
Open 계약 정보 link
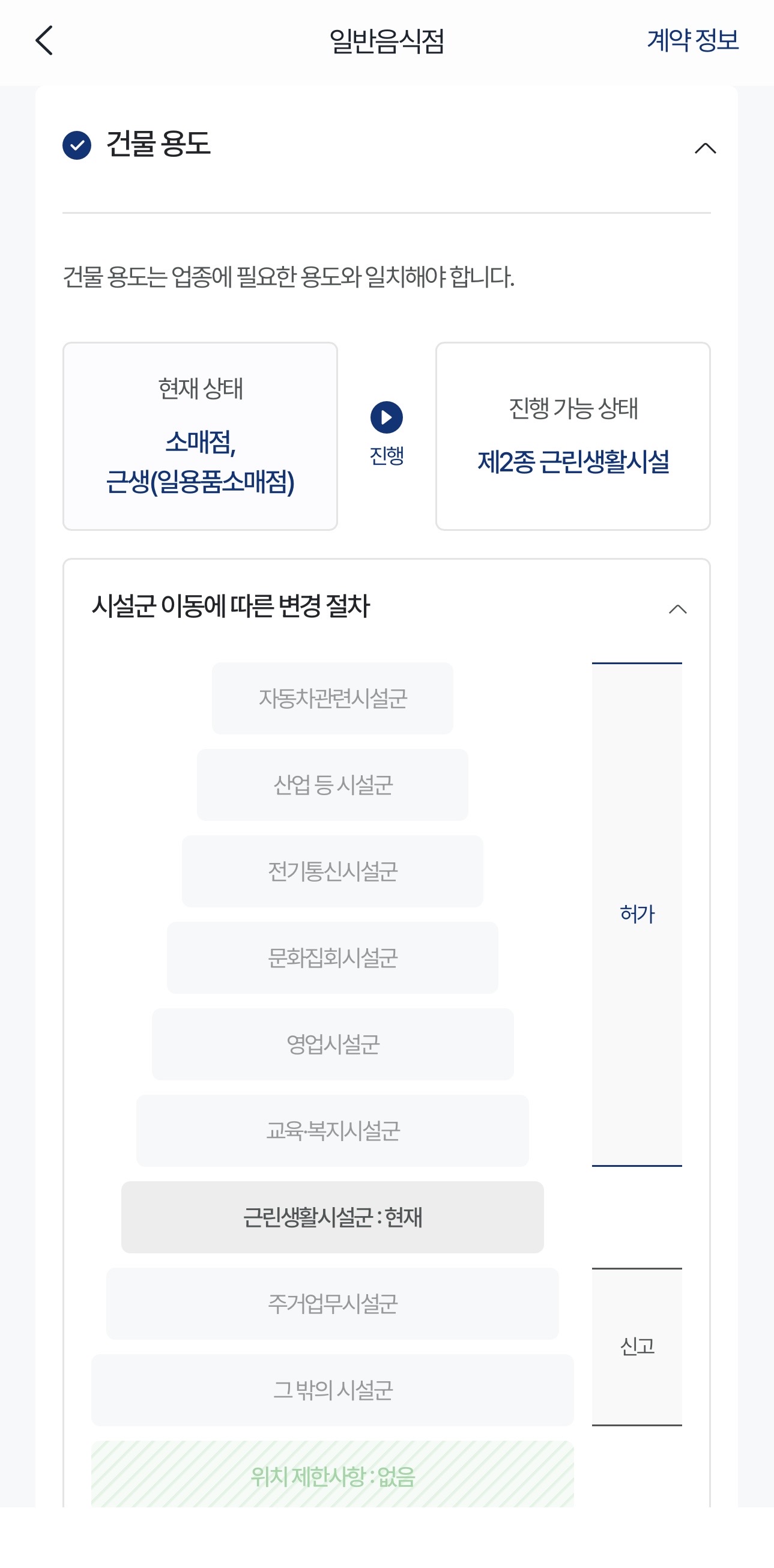pyautogui.click(x=692, y=40)
